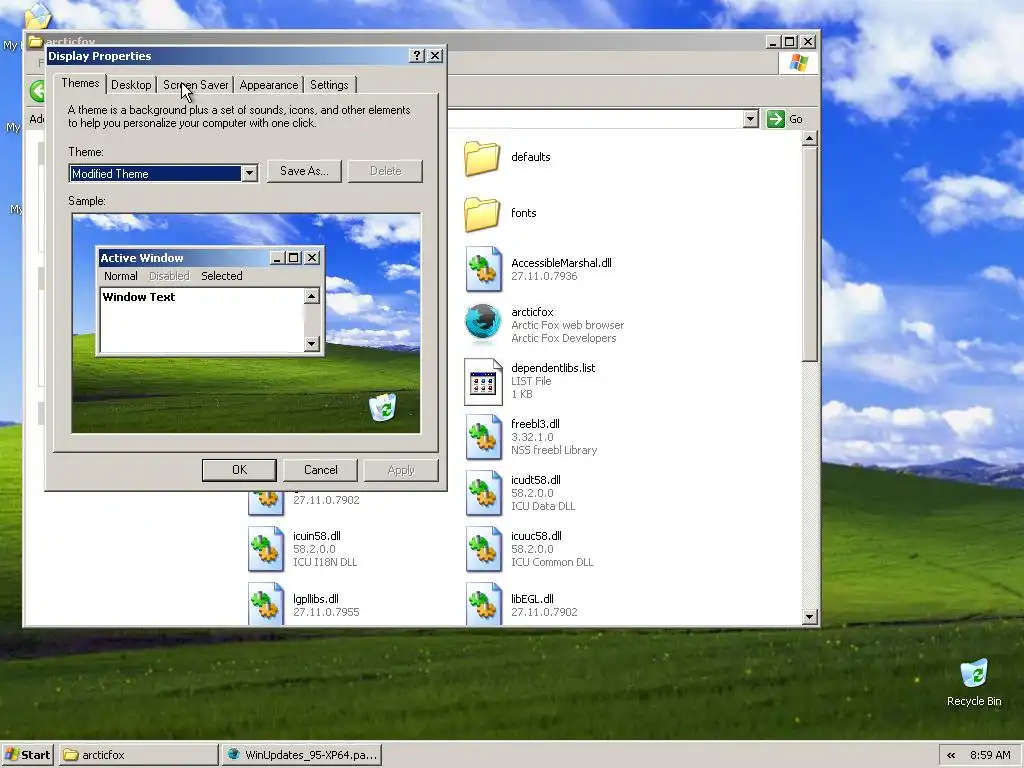Screen dimensions: 1024x768
Task: Select the icuuc58.dll file icon
Action: click(x=483, y=549)
